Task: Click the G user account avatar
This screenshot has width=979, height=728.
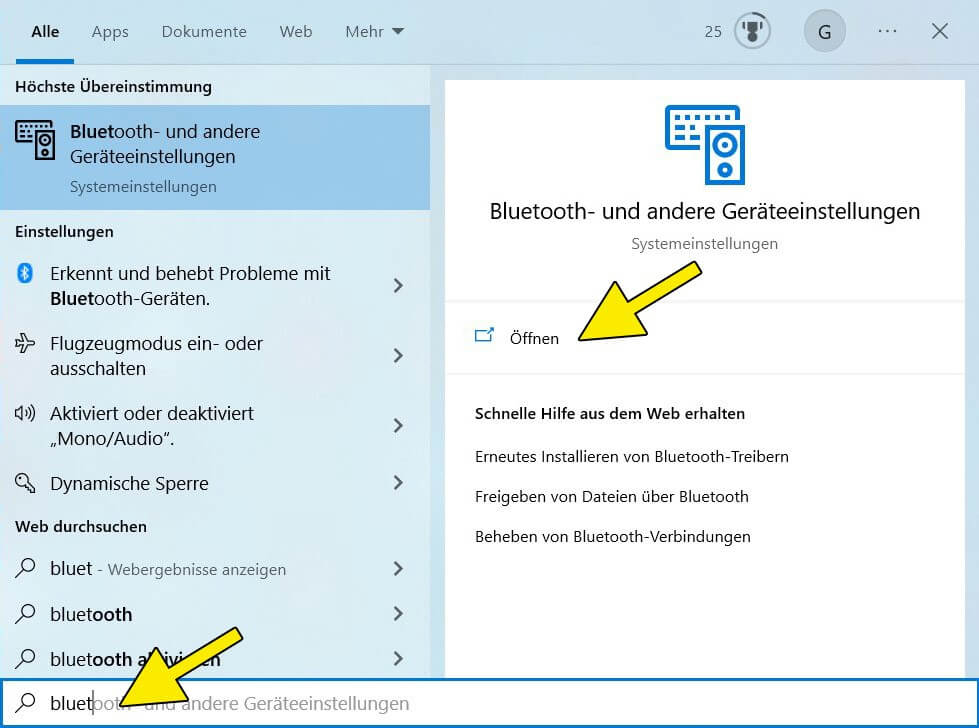Action: (824, 31)
